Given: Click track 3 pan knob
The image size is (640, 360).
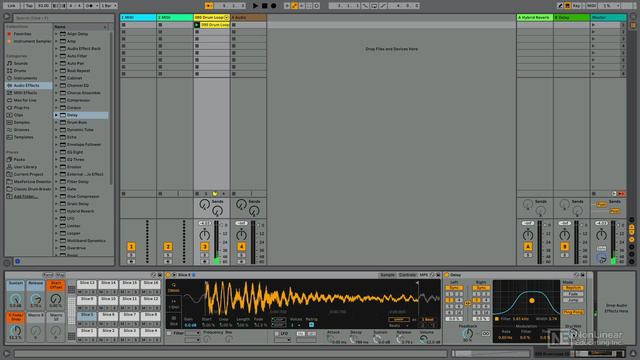Looking at the screenshot, I should pos(204,235).
